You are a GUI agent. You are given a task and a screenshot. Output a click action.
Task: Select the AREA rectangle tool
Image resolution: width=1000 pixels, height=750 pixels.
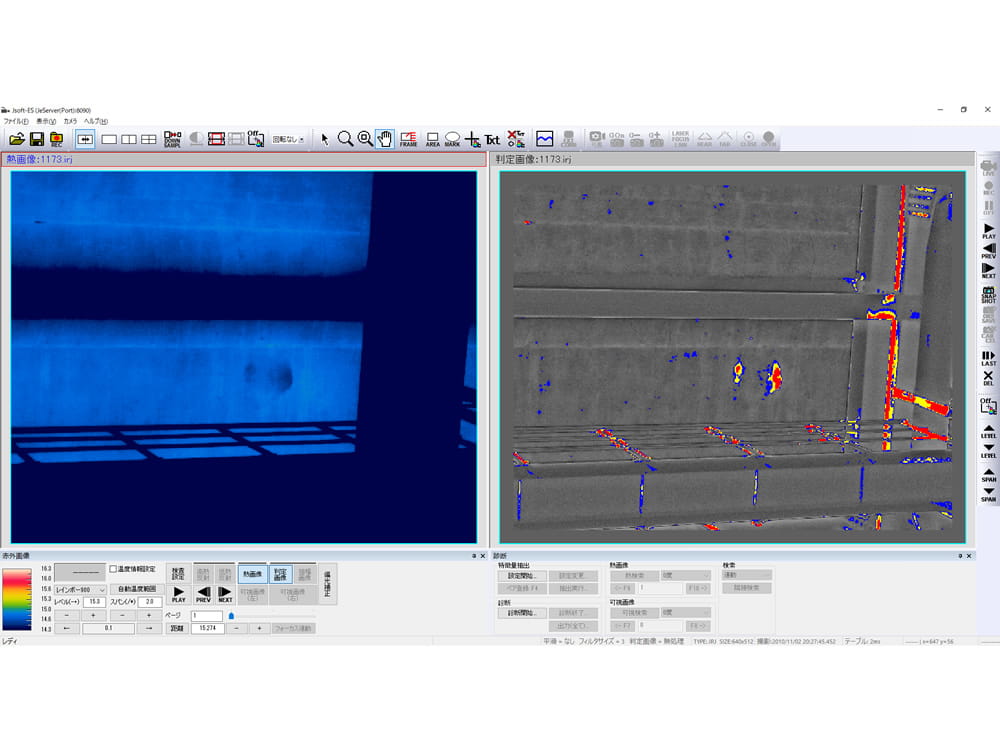coord(433,139)
